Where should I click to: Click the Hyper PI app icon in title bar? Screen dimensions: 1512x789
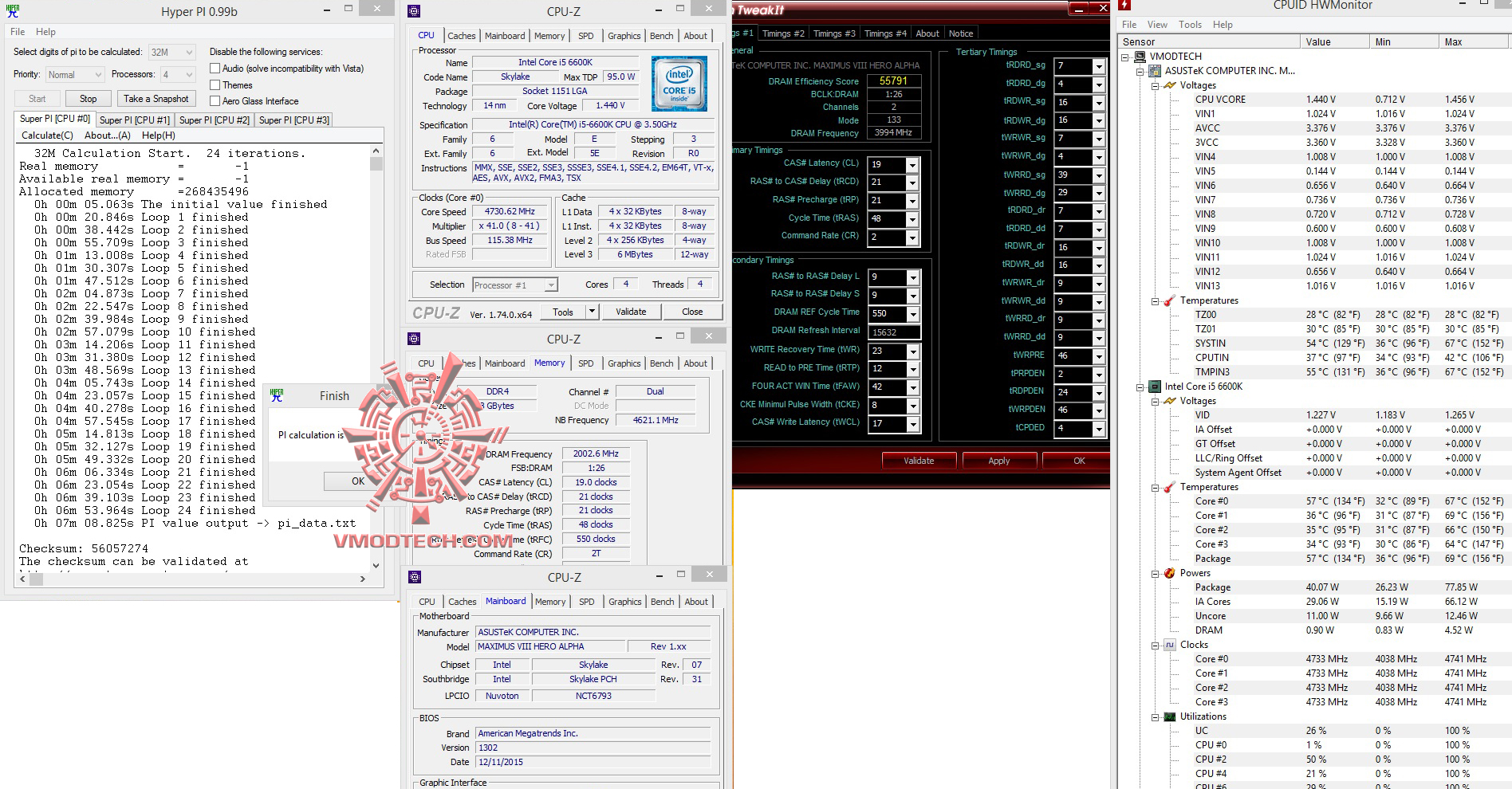[x=13, y=11]
